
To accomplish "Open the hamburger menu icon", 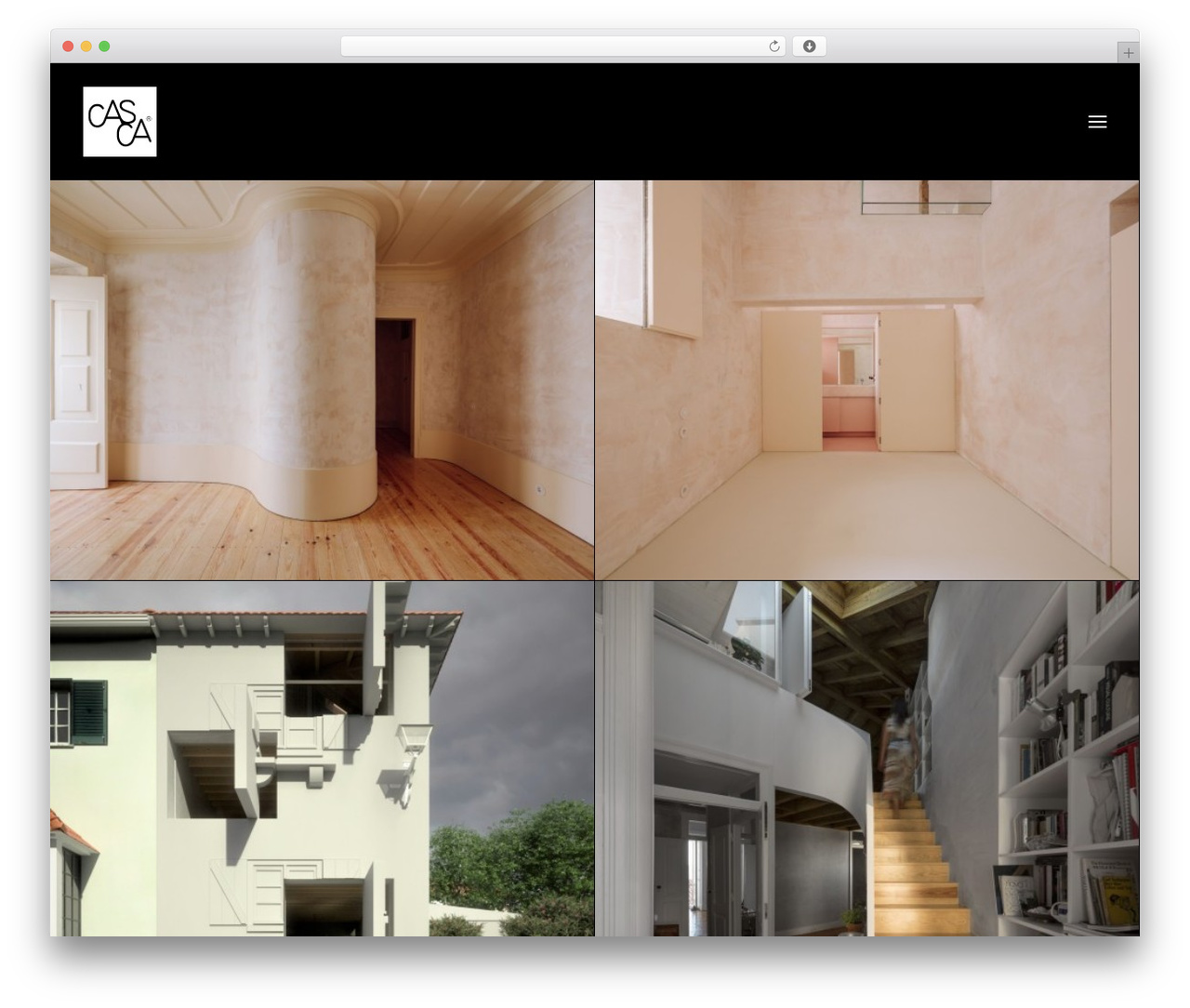I will click(1097, 122).
